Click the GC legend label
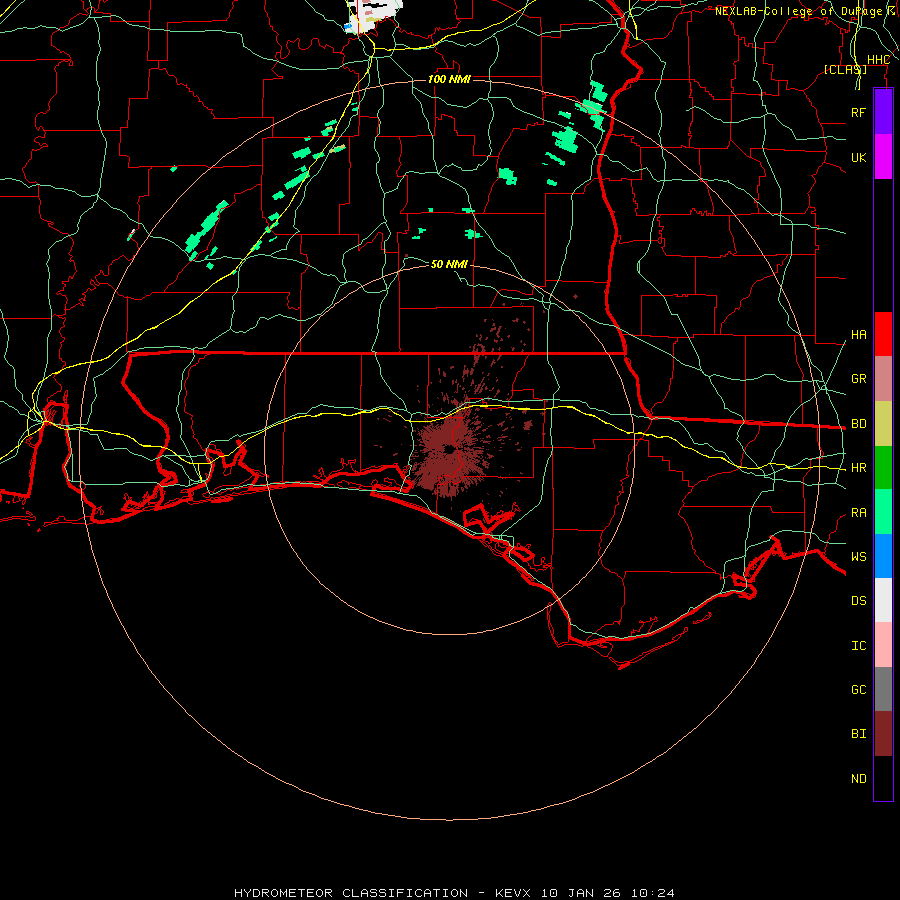The image size is (900, 900). tap(858, 690)
